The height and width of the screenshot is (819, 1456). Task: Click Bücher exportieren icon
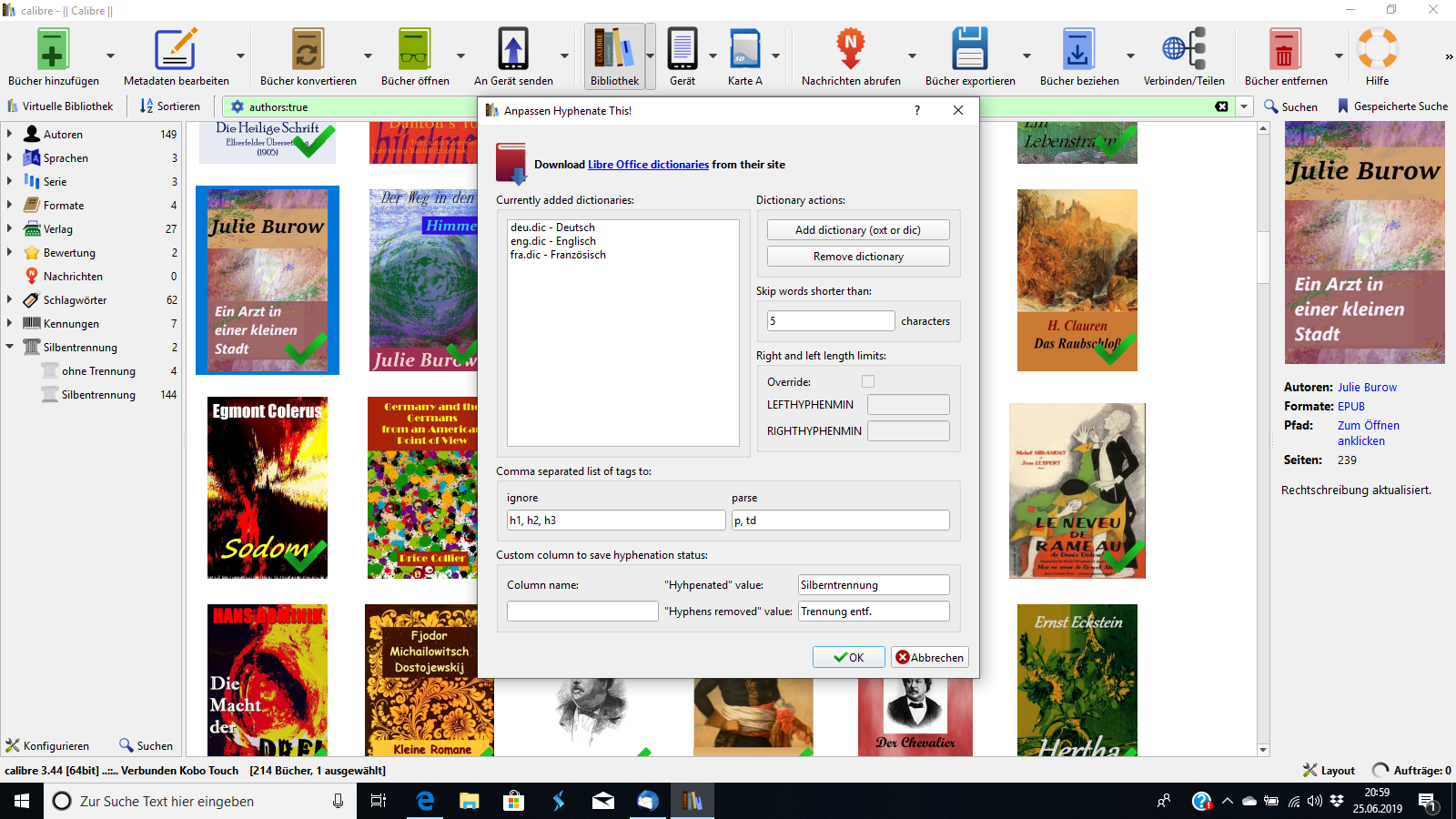(x=970, y=49)
